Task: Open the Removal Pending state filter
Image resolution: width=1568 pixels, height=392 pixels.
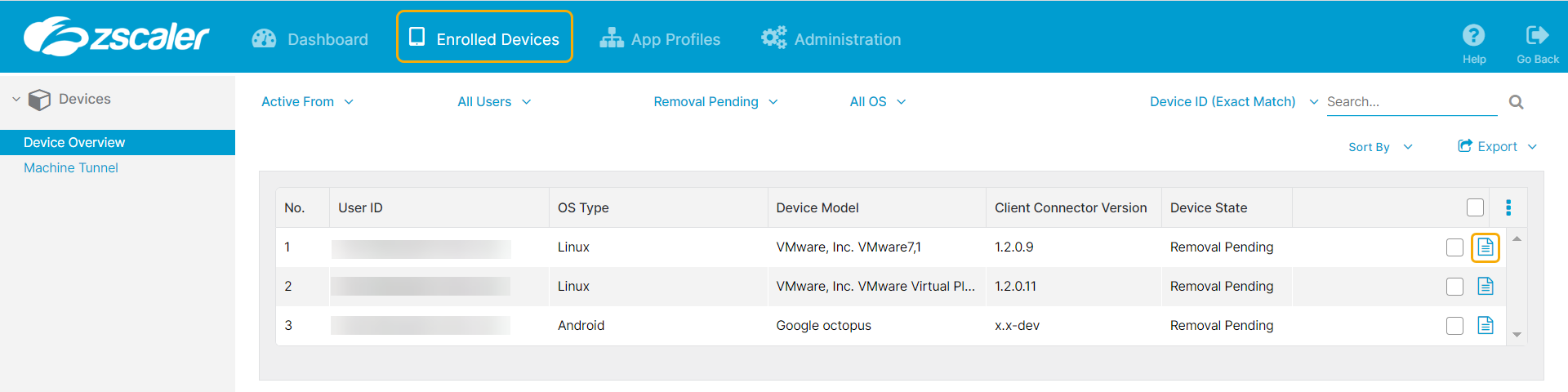Action: 715,102
